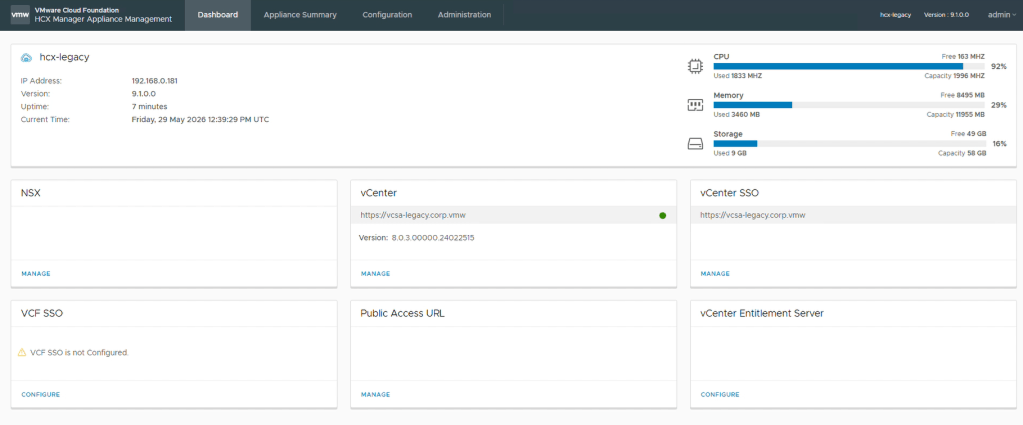
Task: Click the hcx-legacy cloud icon
Action: pos(26,57)
